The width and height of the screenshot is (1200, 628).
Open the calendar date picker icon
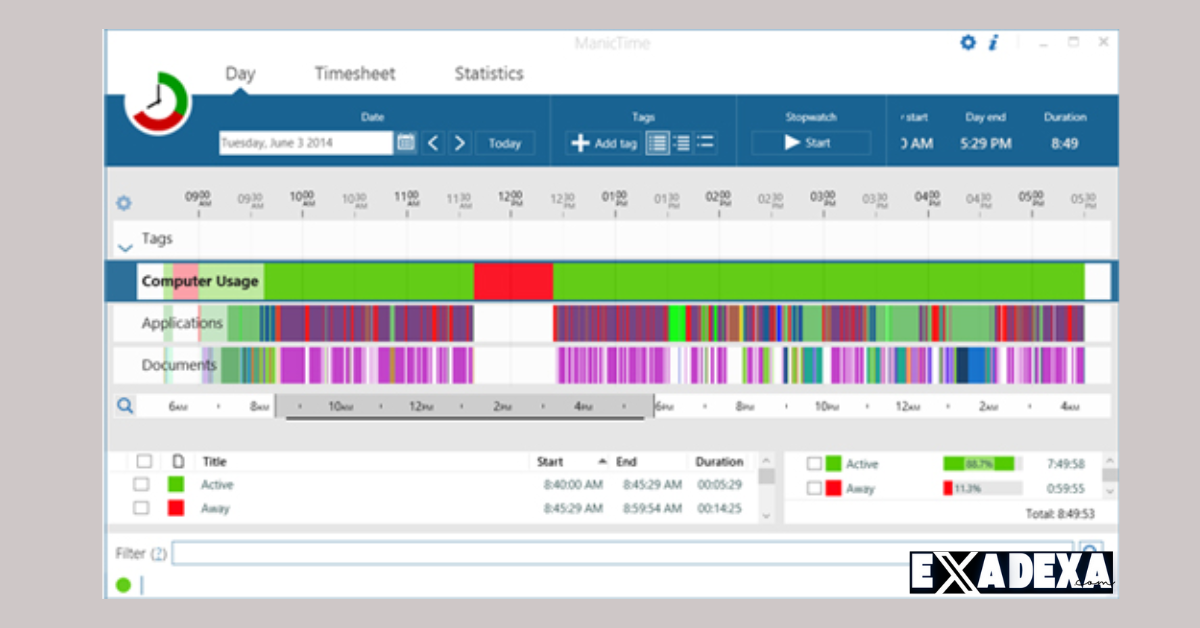(406, 143)
